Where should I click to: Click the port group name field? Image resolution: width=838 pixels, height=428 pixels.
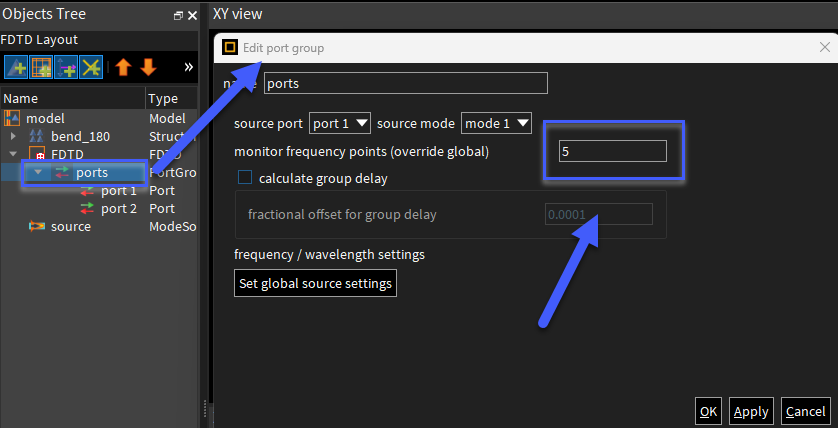406,83
